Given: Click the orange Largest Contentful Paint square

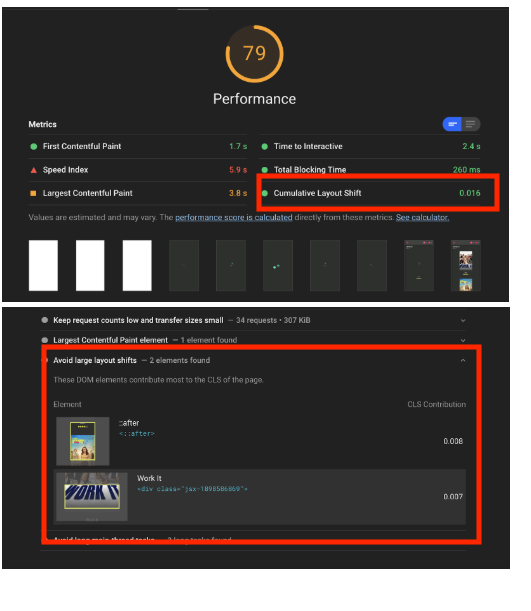Looking at the screenshot, I should (x=34, y=193).
